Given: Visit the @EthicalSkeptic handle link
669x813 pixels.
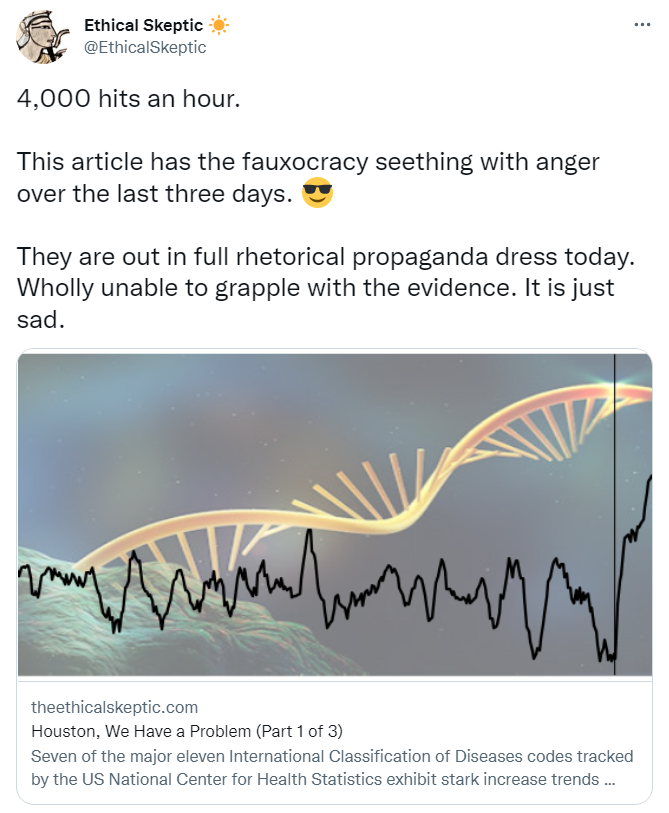Looking at the screenshot, I should point(145,47).
